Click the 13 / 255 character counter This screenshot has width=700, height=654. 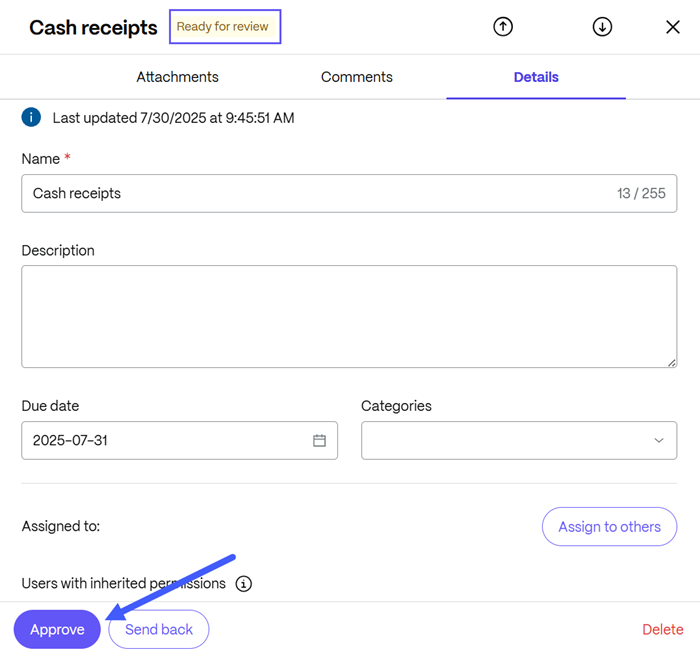641,193
